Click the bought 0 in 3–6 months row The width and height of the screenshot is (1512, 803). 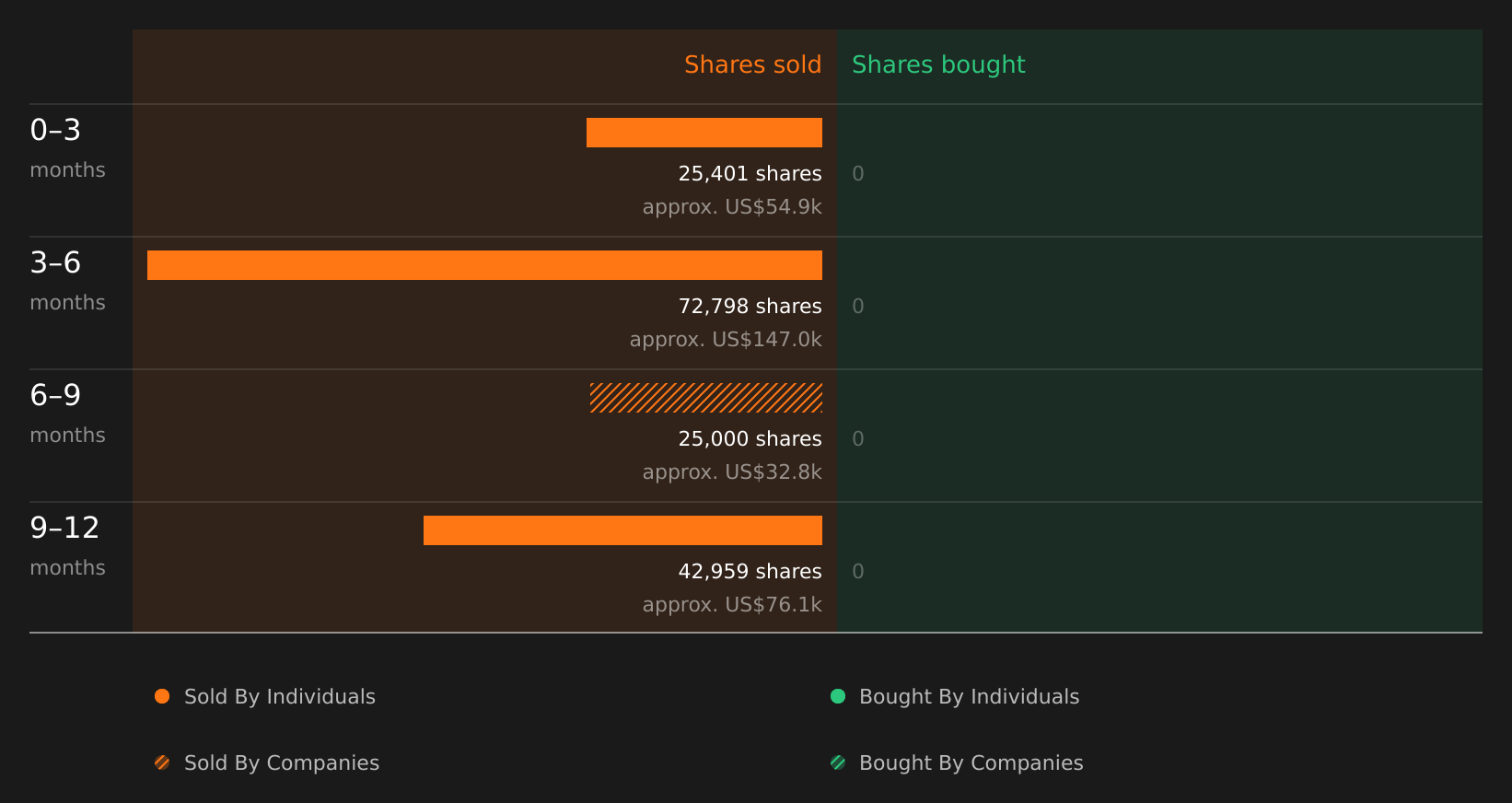click(858, 307)
